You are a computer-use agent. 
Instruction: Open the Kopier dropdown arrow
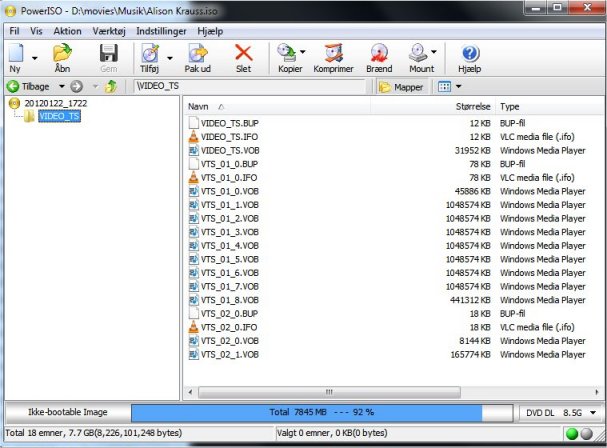click(x=303, y=51)
